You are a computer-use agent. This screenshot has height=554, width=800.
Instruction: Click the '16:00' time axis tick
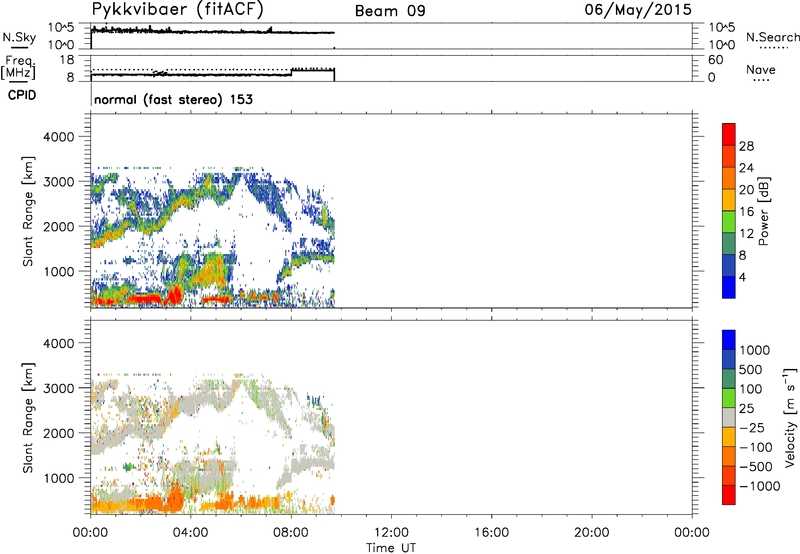491,533
